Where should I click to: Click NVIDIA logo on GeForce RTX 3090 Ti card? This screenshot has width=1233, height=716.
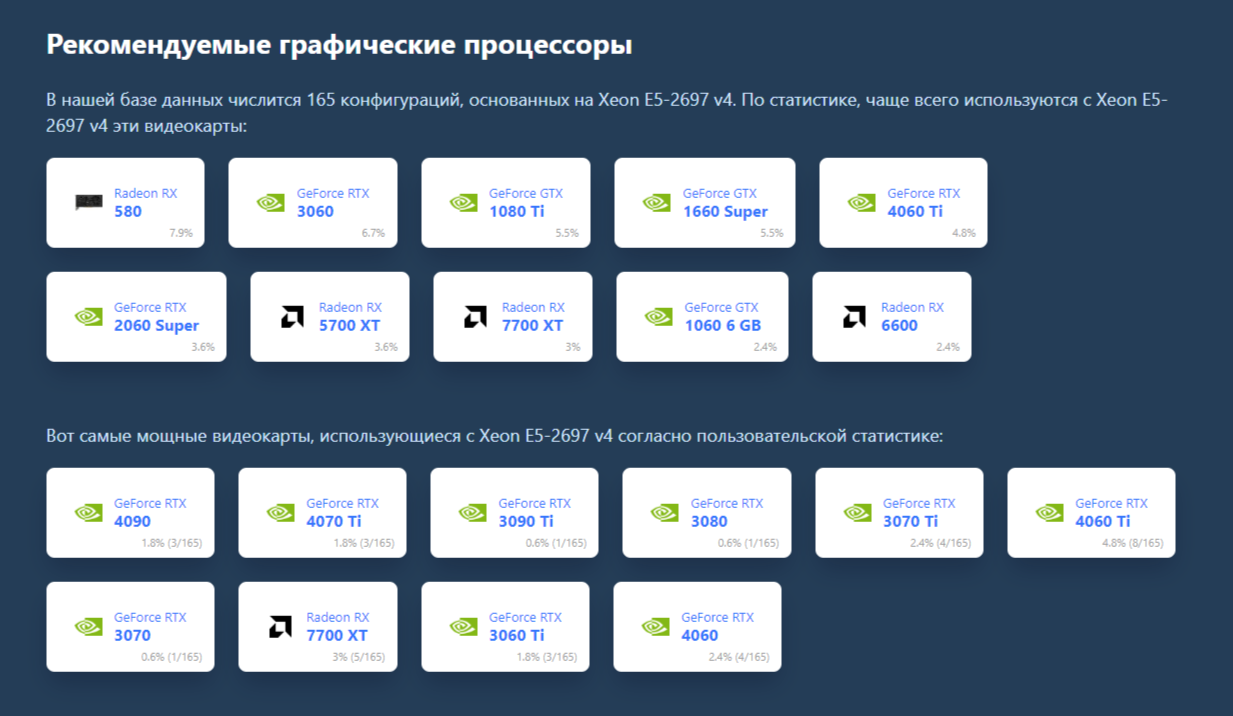(x=473, y=512)
